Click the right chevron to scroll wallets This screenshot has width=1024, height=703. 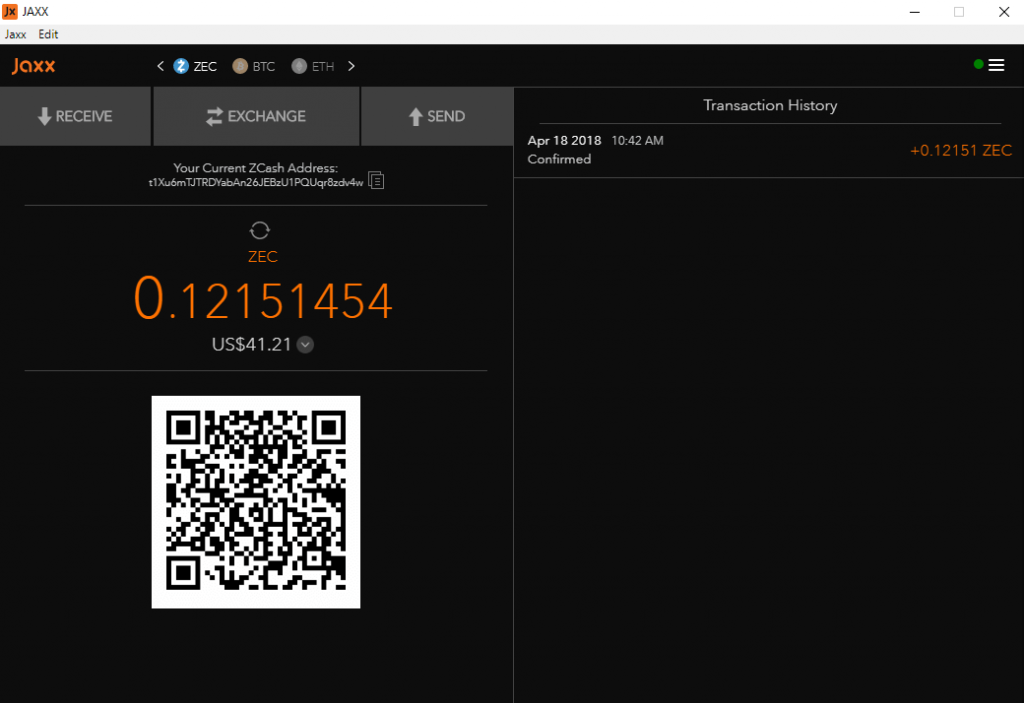coord(351,65)
